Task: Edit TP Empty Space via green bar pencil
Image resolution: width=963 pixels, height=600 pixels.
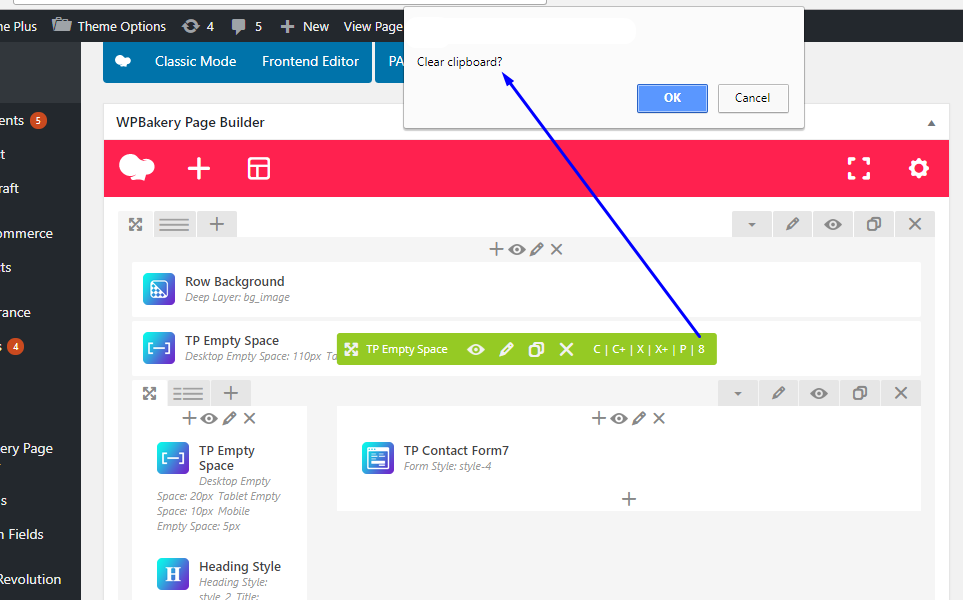Action: [x=506, y=349]
